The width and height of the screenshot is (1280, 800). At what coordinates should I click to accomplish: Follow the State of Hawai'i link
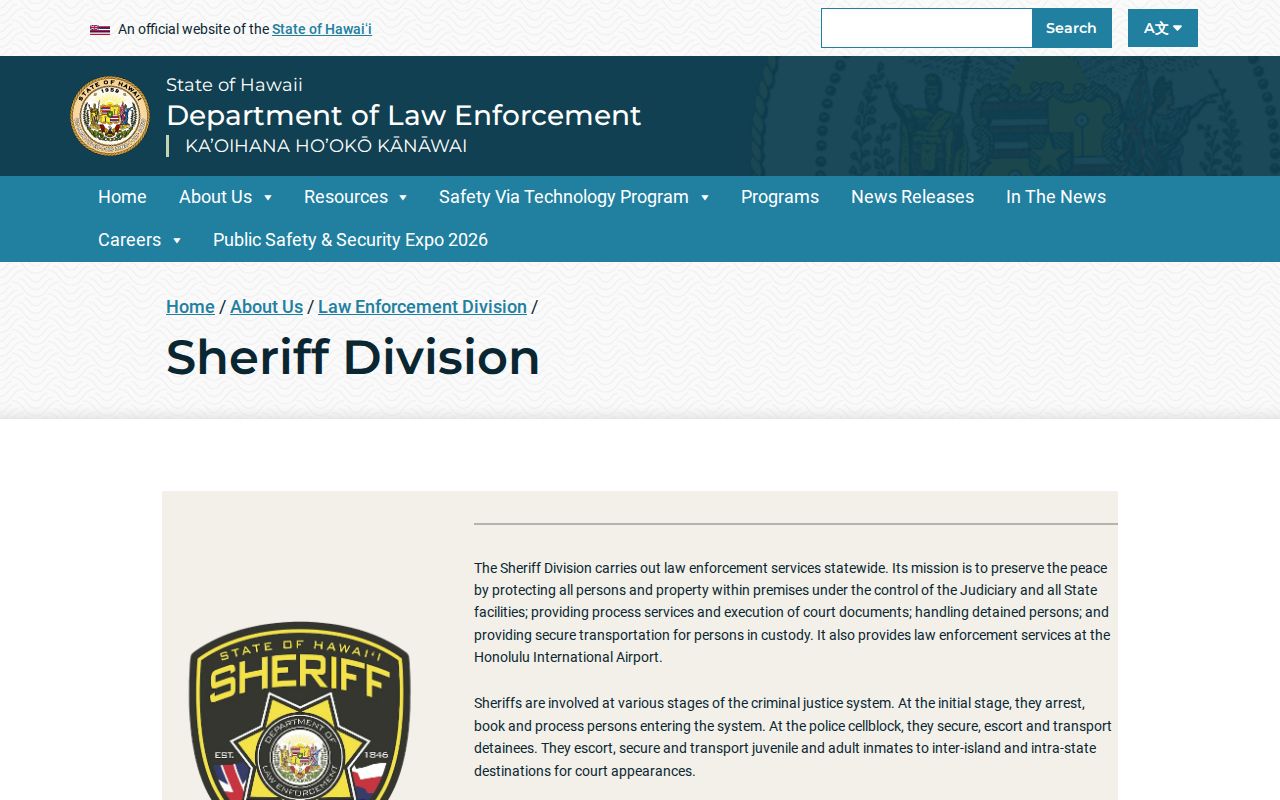[x=322, y=29]
